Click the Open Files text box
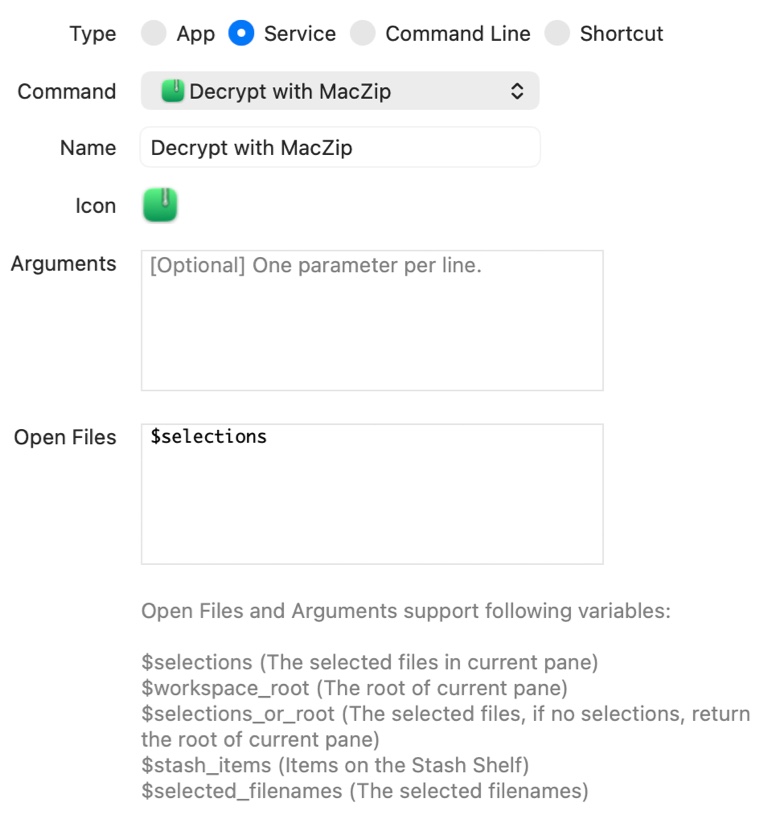The image size is (768, 814). (372, 490)
